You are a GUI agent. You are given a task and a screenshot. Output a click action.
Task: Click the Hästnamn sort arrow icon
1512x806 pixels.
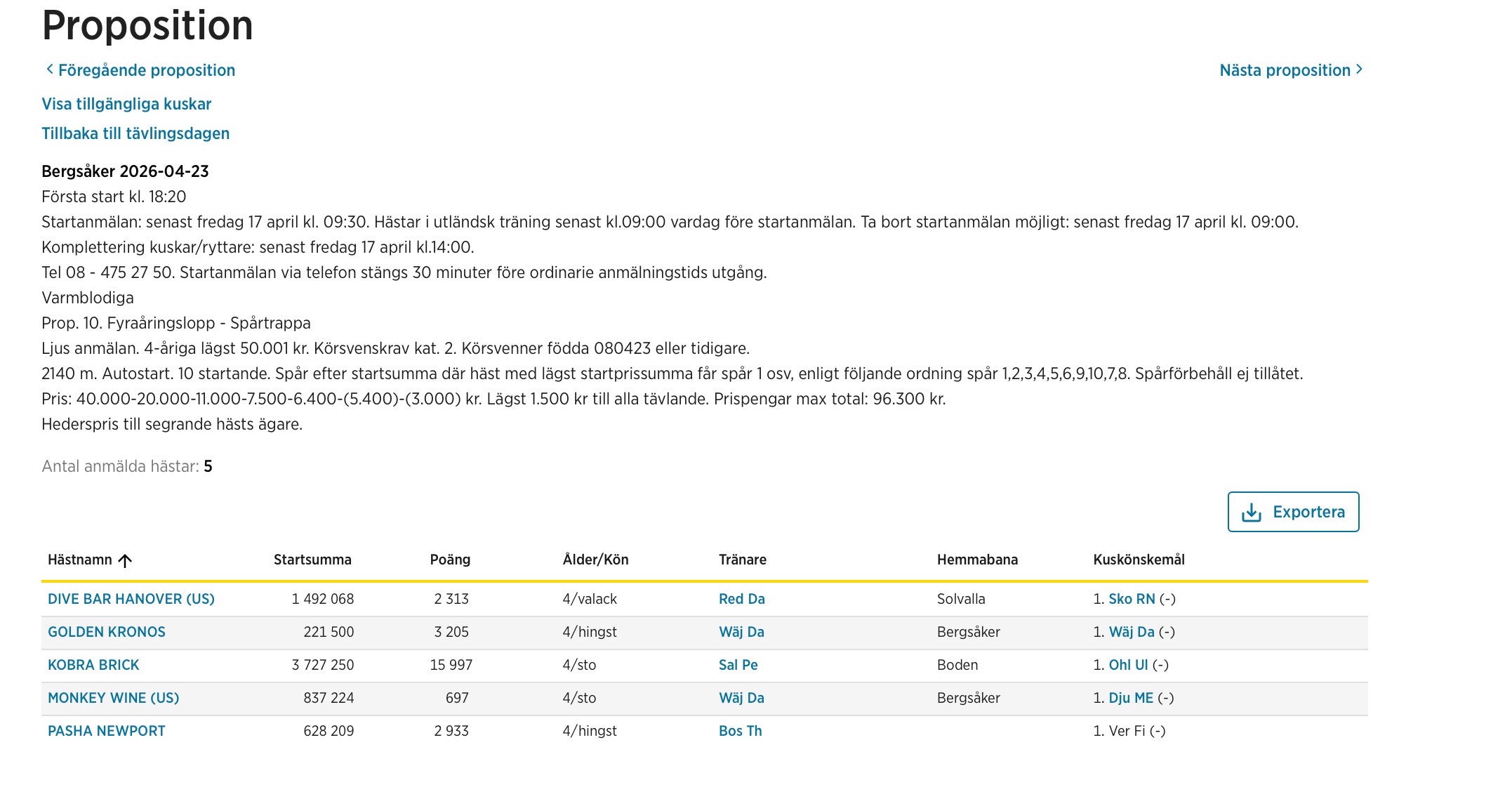tap(125, 560)
